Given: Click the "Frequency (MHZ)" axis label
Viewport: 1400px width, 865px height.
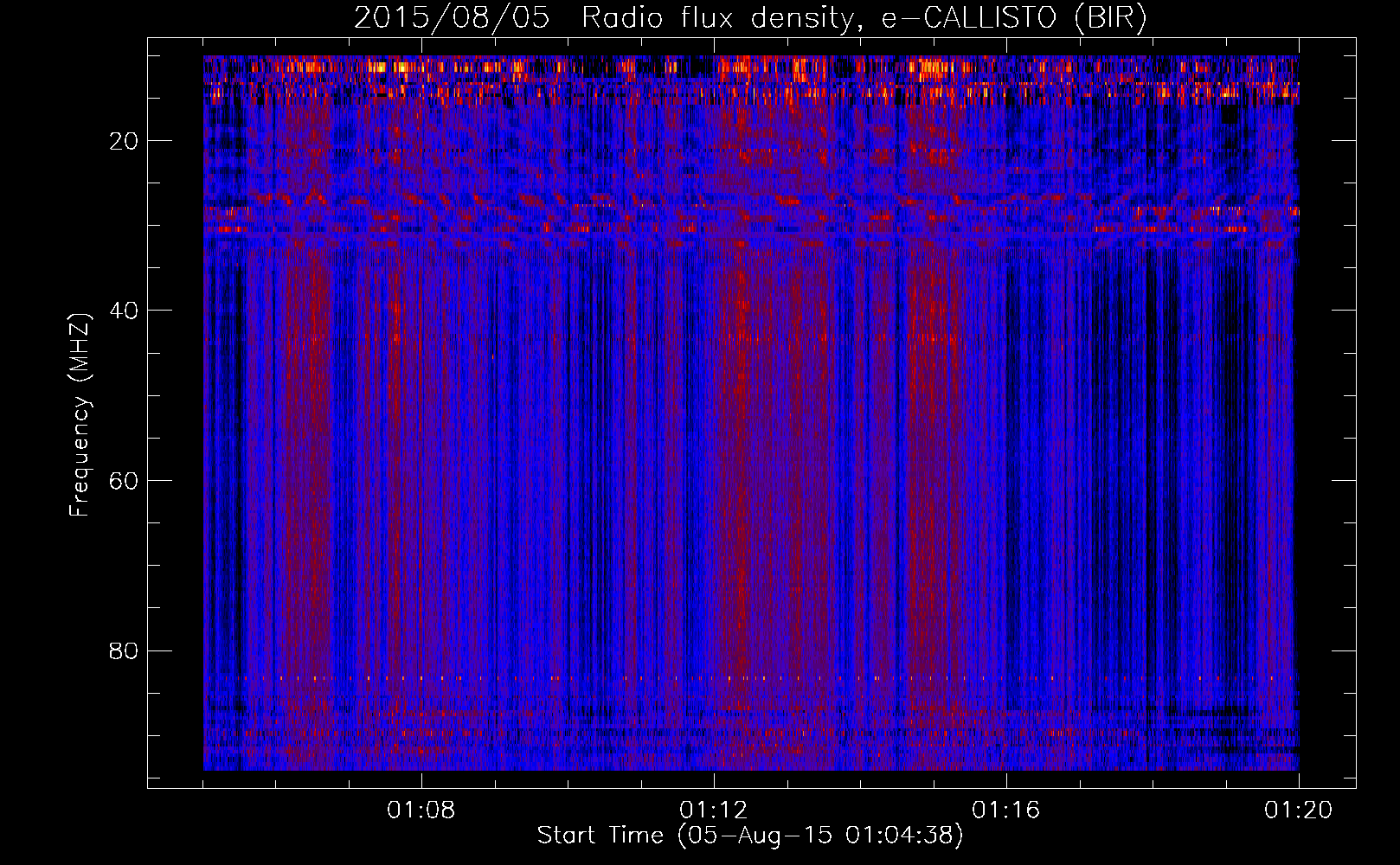Looking at the screenshot, I should (79, 415).
